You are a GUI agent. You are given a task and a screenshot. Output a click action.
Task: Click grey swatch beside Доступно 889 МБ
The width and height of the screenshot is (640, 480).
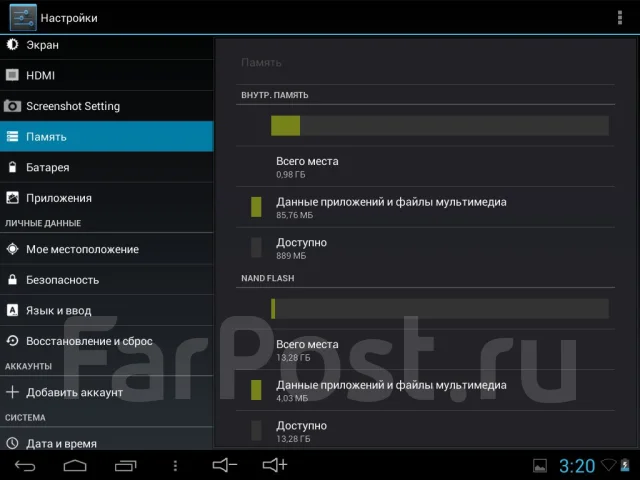click(256, 247)
